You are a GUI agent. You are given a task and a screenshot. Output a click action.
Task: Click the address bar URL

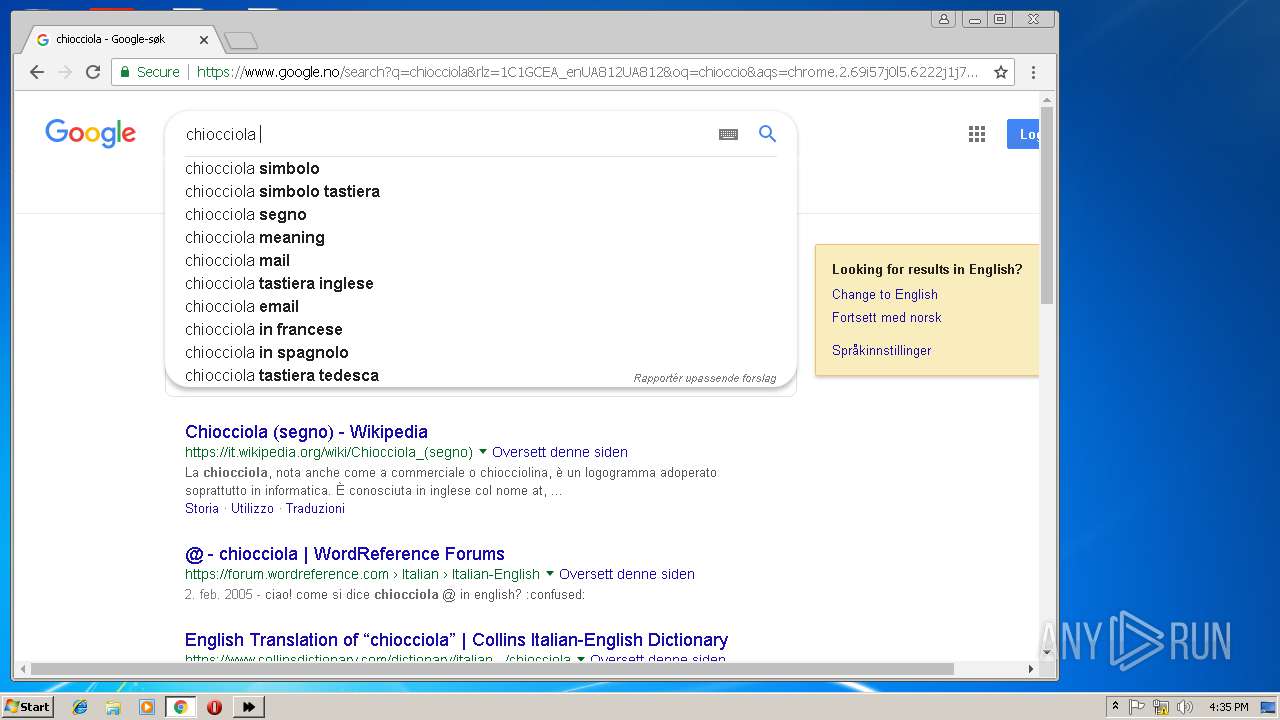coord(588,72)
